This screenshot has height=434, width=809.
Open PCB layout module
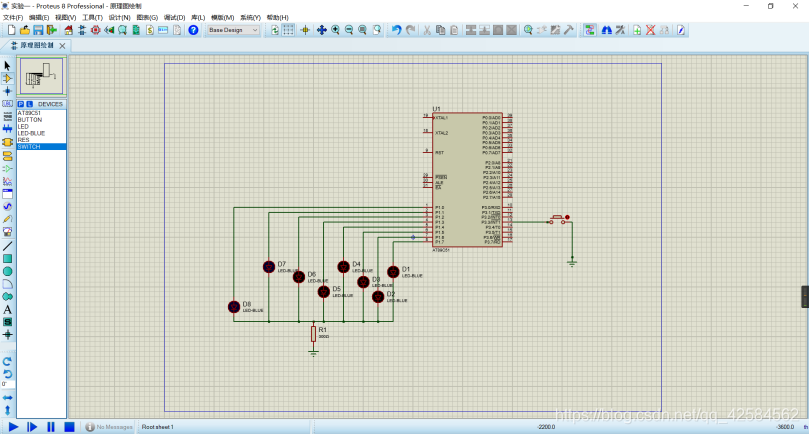click(95, 30)
